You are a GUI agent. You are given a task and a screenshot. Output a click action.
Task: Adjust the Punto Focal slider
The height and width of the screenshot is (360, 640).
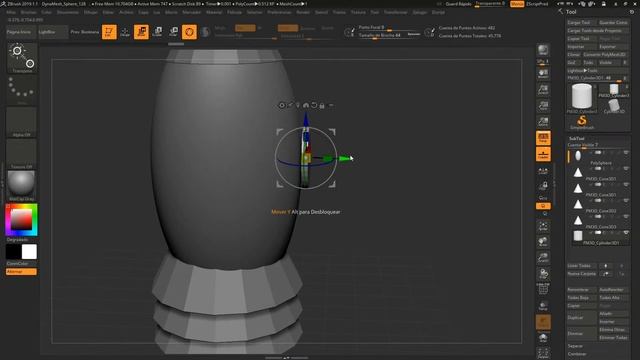tap(390, 28)
